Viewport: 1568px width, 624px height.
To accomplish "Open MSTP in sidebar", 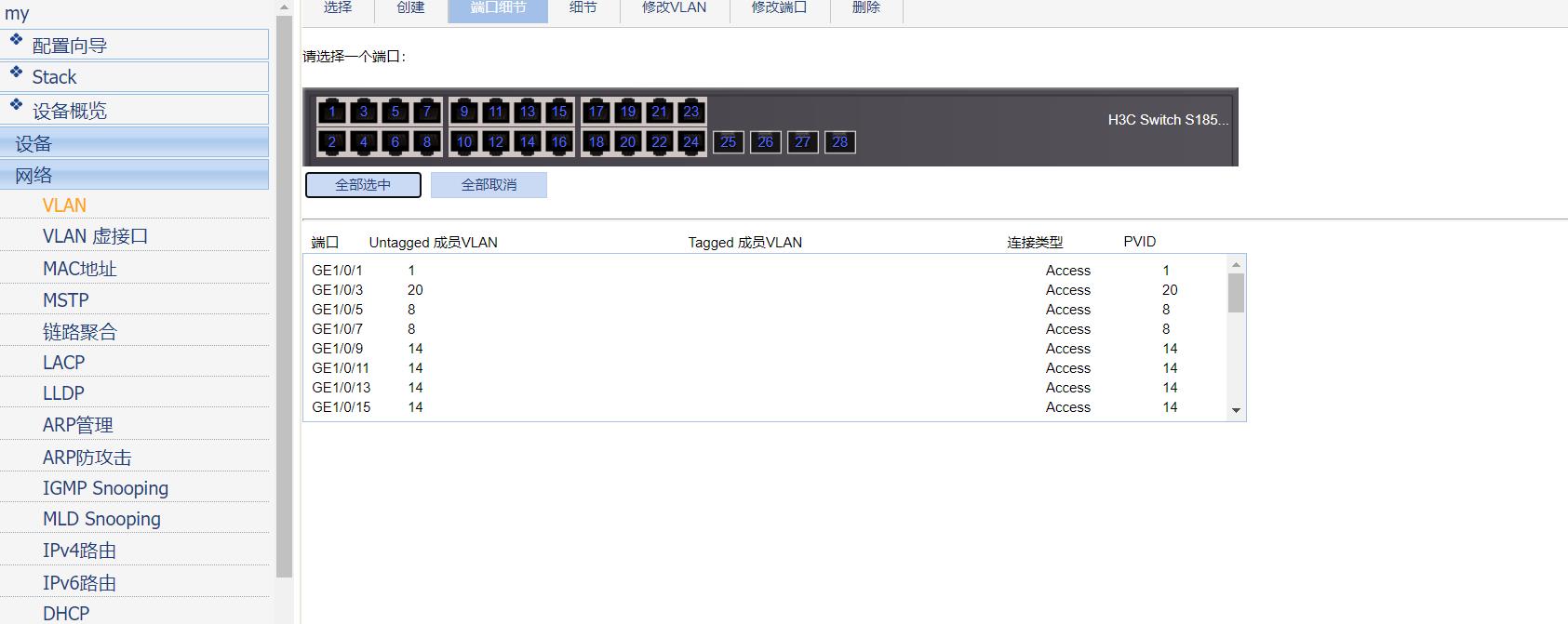I will tap(66, 300).
